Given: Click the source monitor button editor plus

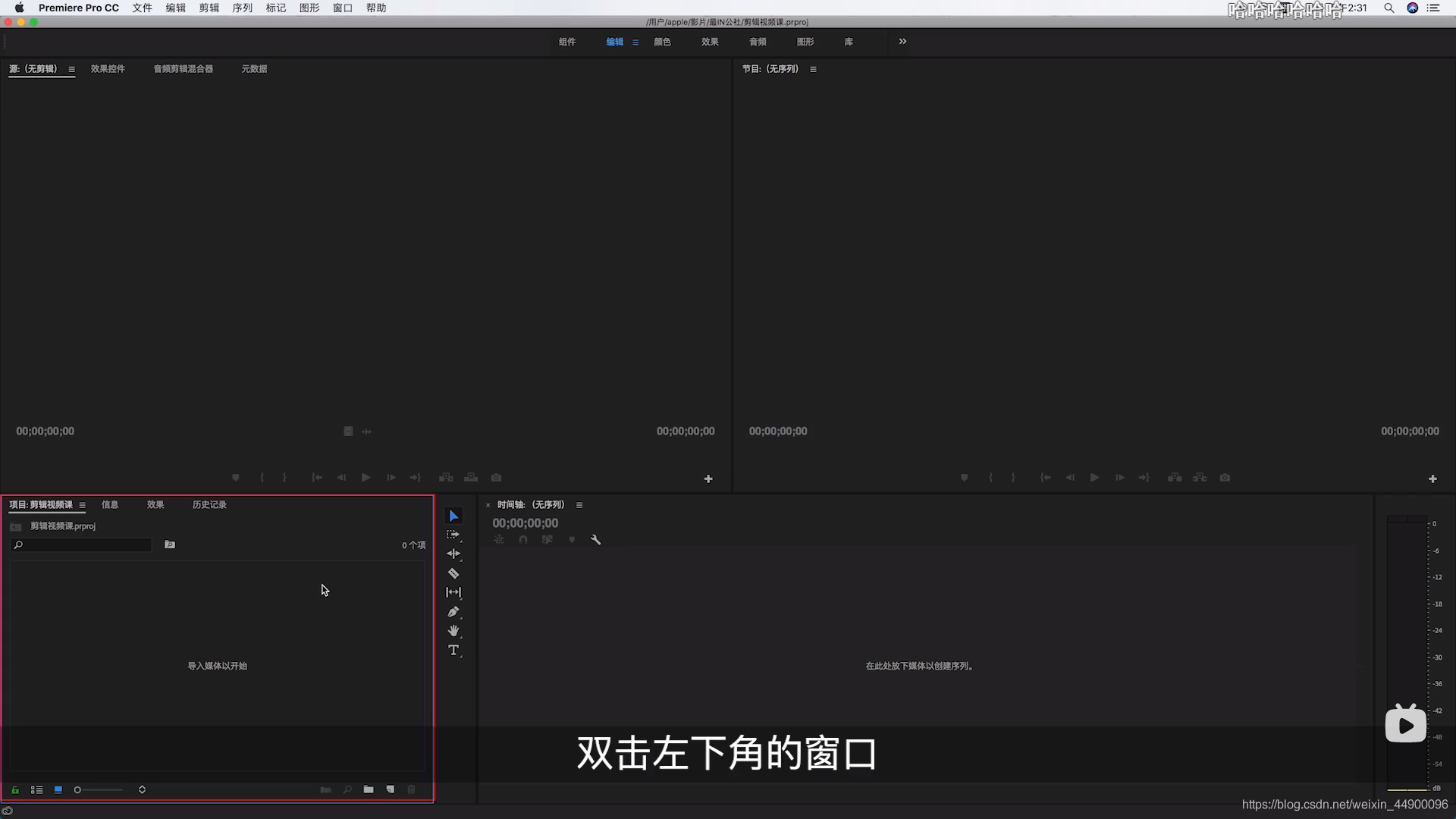Looking at the screenshot, I should click(708, 479).
